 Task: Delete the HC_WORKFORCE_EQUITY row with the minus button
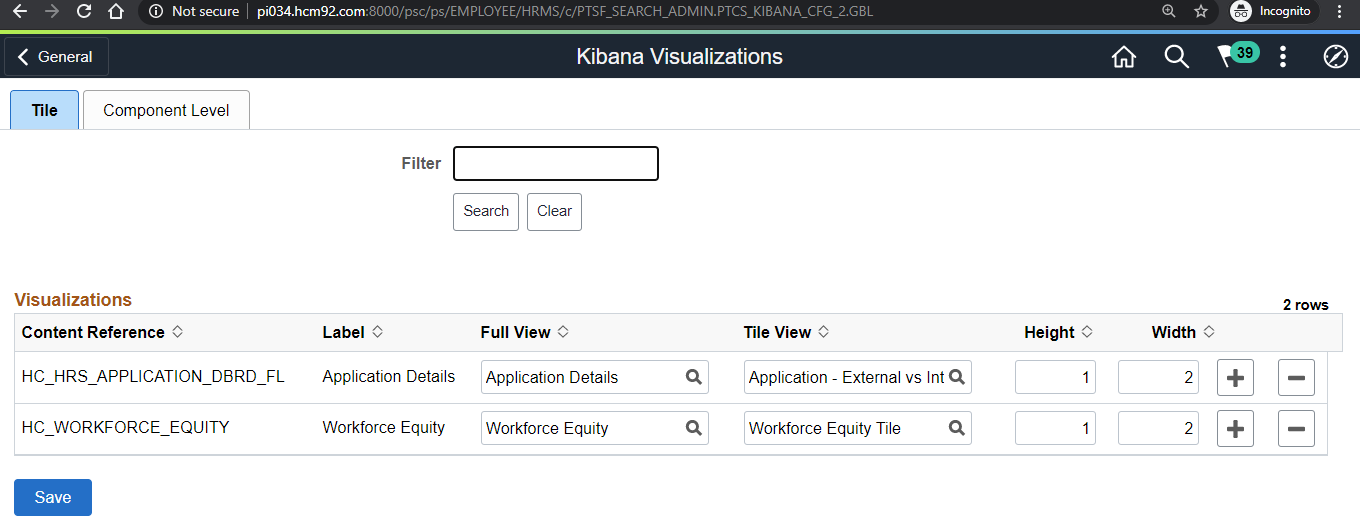click(x=1296, y=429)
